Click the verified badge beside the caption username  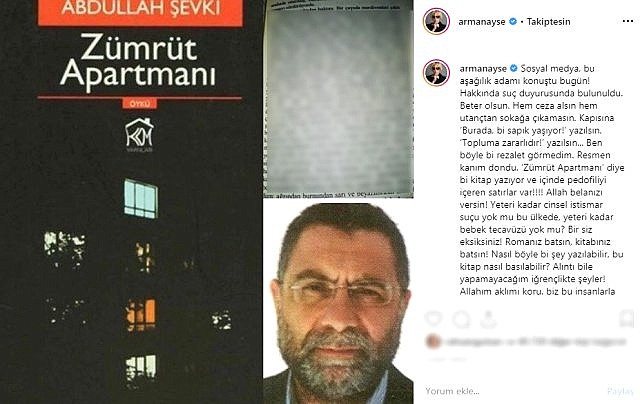coord(514,68)
